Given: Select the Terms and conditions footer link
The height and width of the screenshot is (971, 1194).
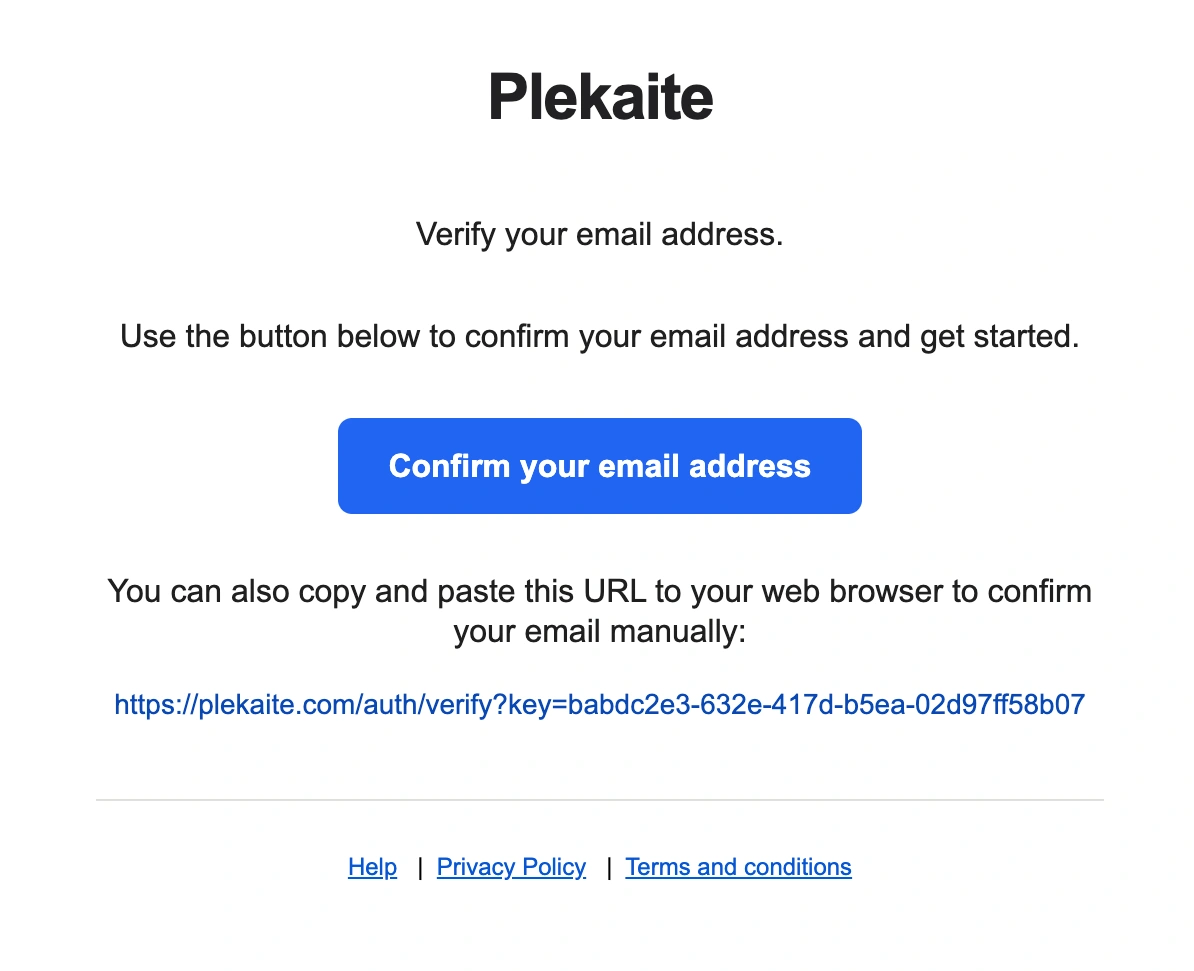Looking at the screenshot, I should pyautogui.click(x=738, y=866).
